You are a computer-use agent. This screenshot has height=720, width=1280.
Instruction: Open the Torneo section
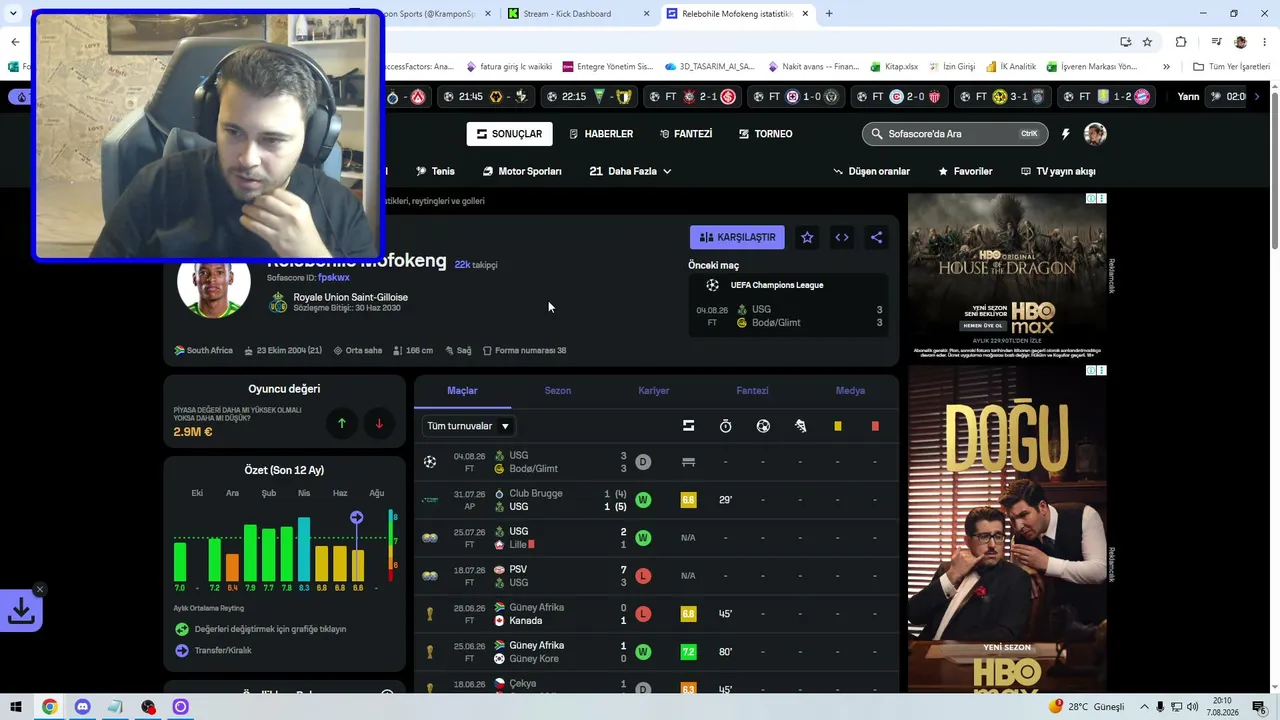(766, 134)
